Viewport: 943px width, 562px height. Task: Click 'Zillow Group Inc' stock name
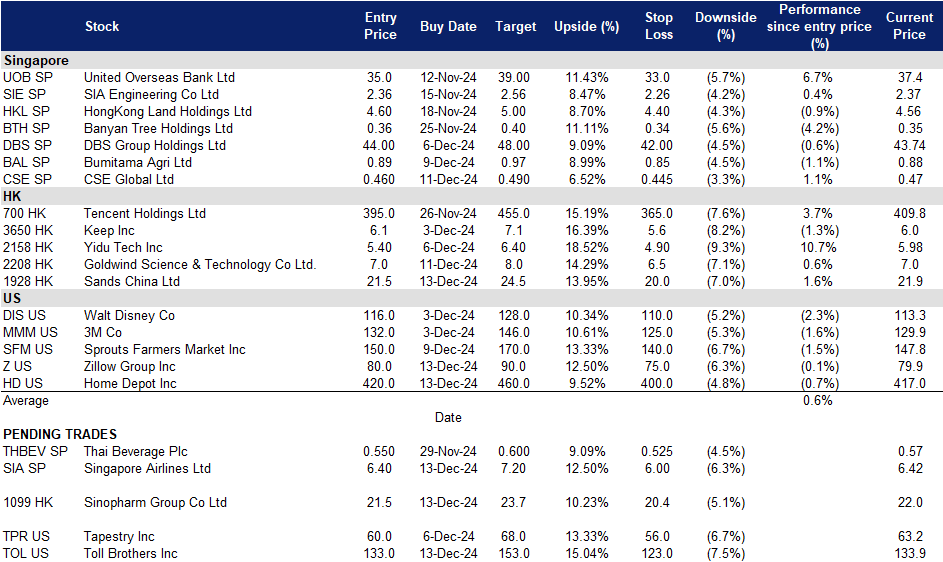click(x=129, y=366)
